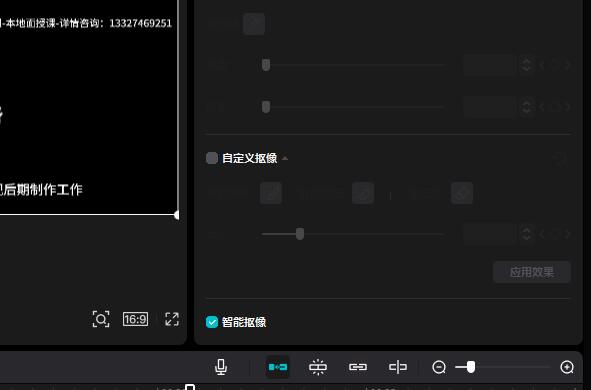The image size is (591, 390).
Task: Collapse the 自定义抠像 section arrow
Action: 285,159
